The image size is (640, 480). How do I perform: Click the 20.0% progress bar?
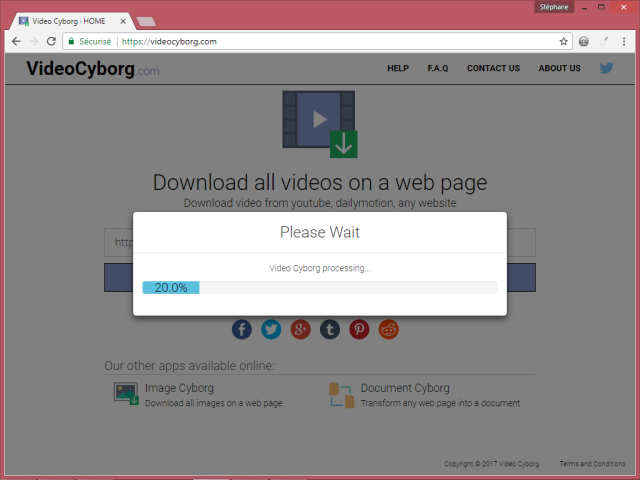320,287
